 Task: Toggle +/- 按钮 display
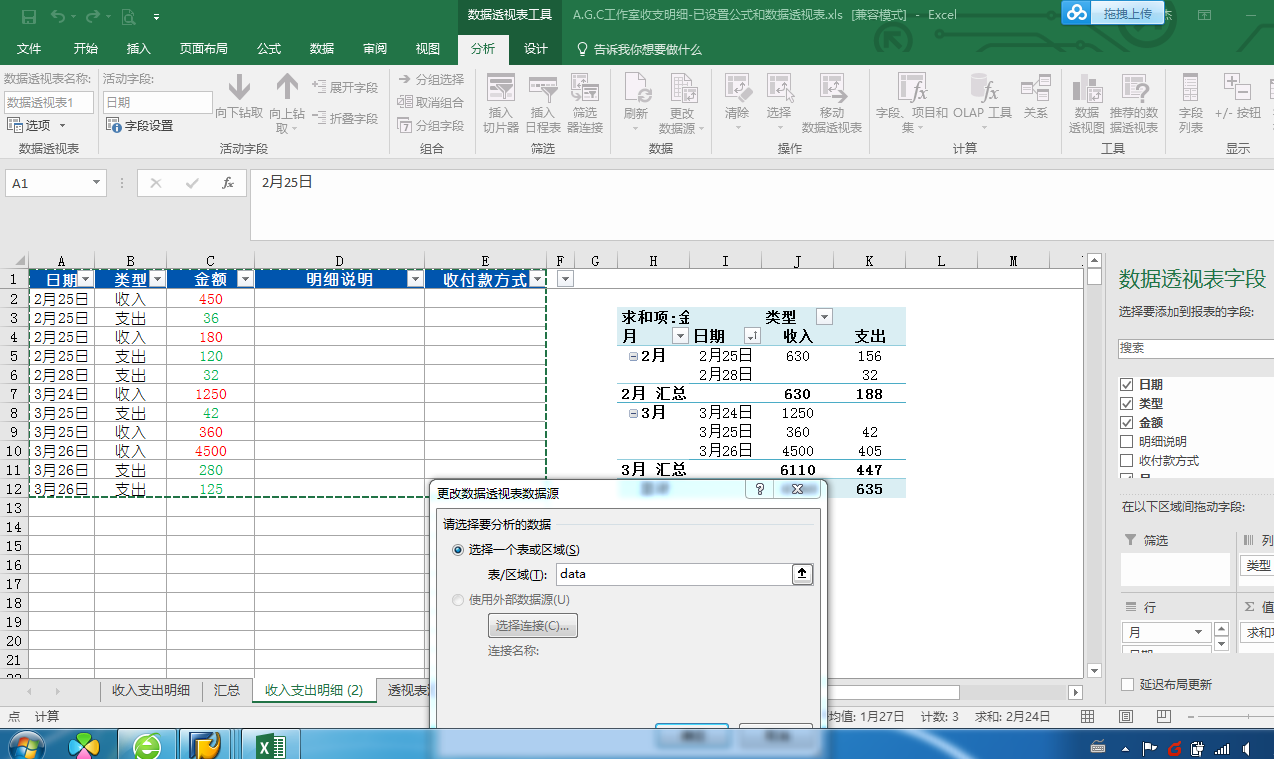pos(1238,97)
